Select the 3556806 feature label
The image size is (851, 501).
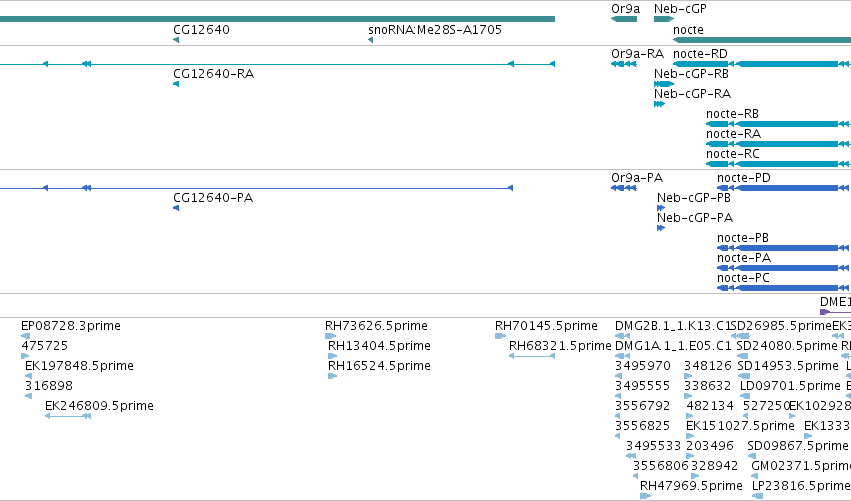[x=660, y=467]
